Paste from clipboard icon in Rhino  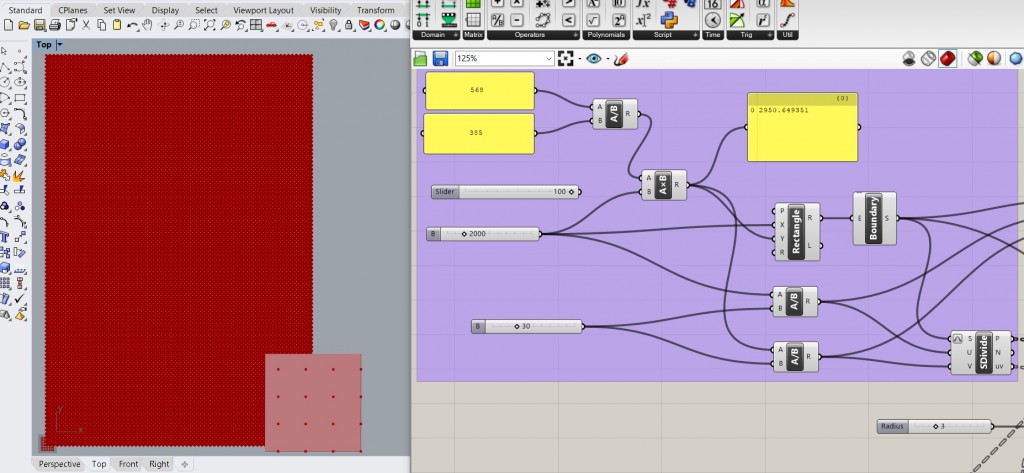[x=117, y=25]
